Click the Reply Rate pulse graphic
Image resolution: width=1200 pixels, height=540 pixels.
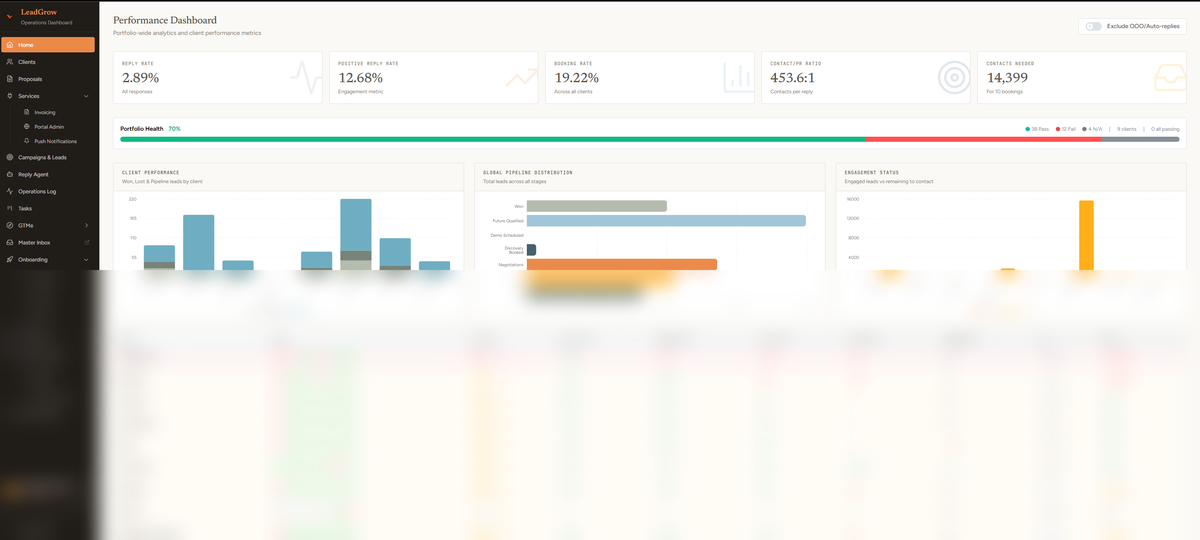tap(305, 76)
